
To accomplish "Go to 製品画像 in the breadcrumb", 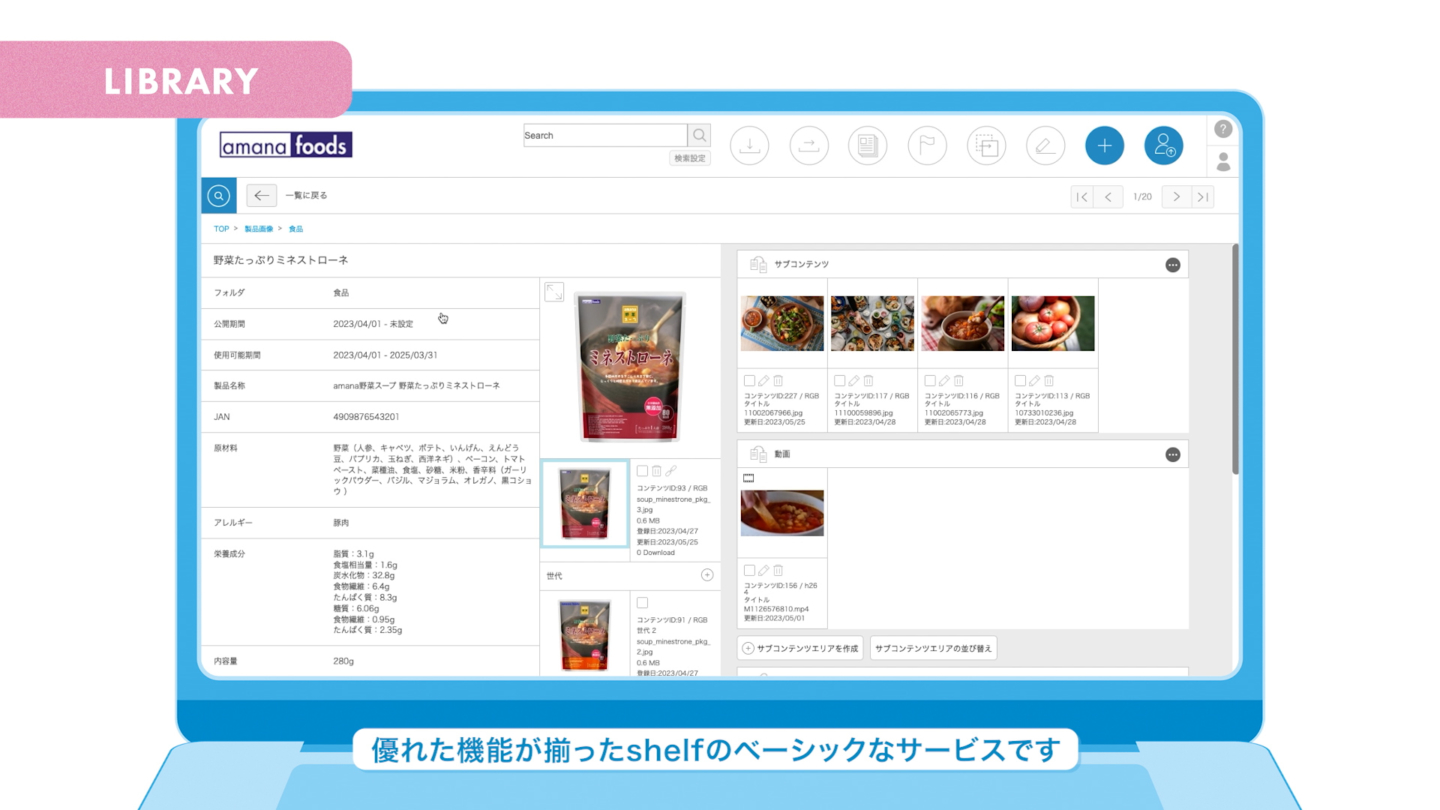I will (258, 229).
